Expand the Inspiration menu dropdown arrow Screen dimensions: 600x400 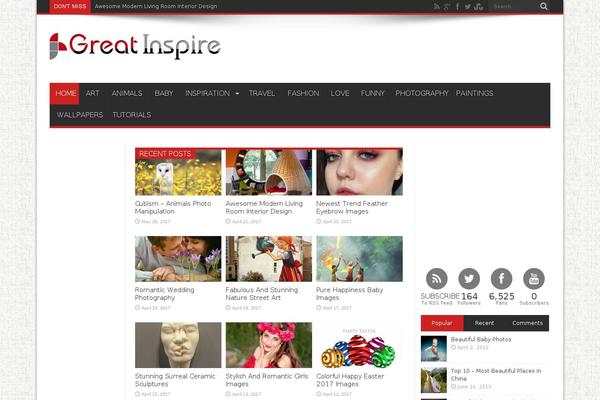click(x=237, y=93)
